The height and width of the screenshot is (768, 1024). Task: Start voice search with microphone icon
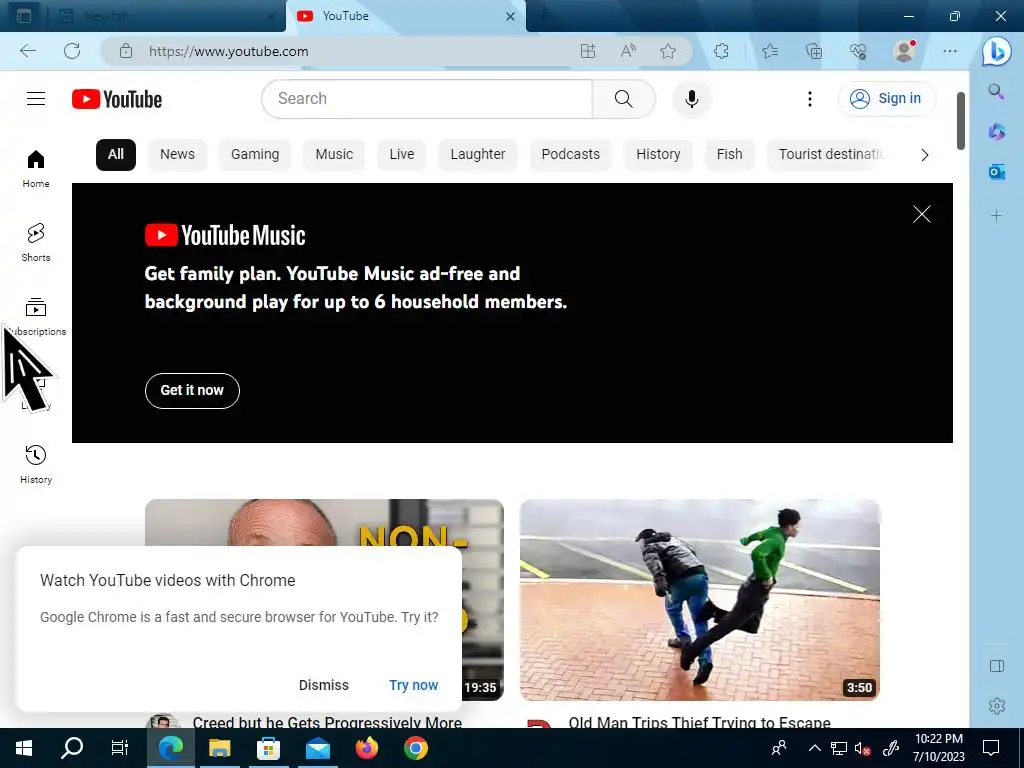pyautogui.click(x=692, y=99)
